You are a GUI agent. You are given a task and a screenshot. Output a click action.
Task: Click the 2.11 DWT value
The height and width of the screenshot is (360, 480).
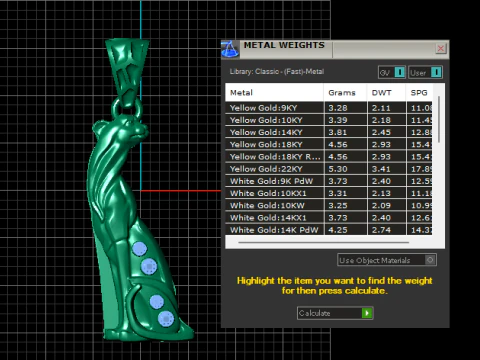(381, 108)
